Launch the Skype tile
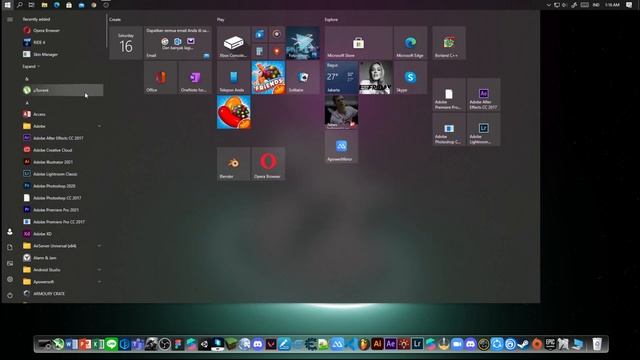 [410, 78]
